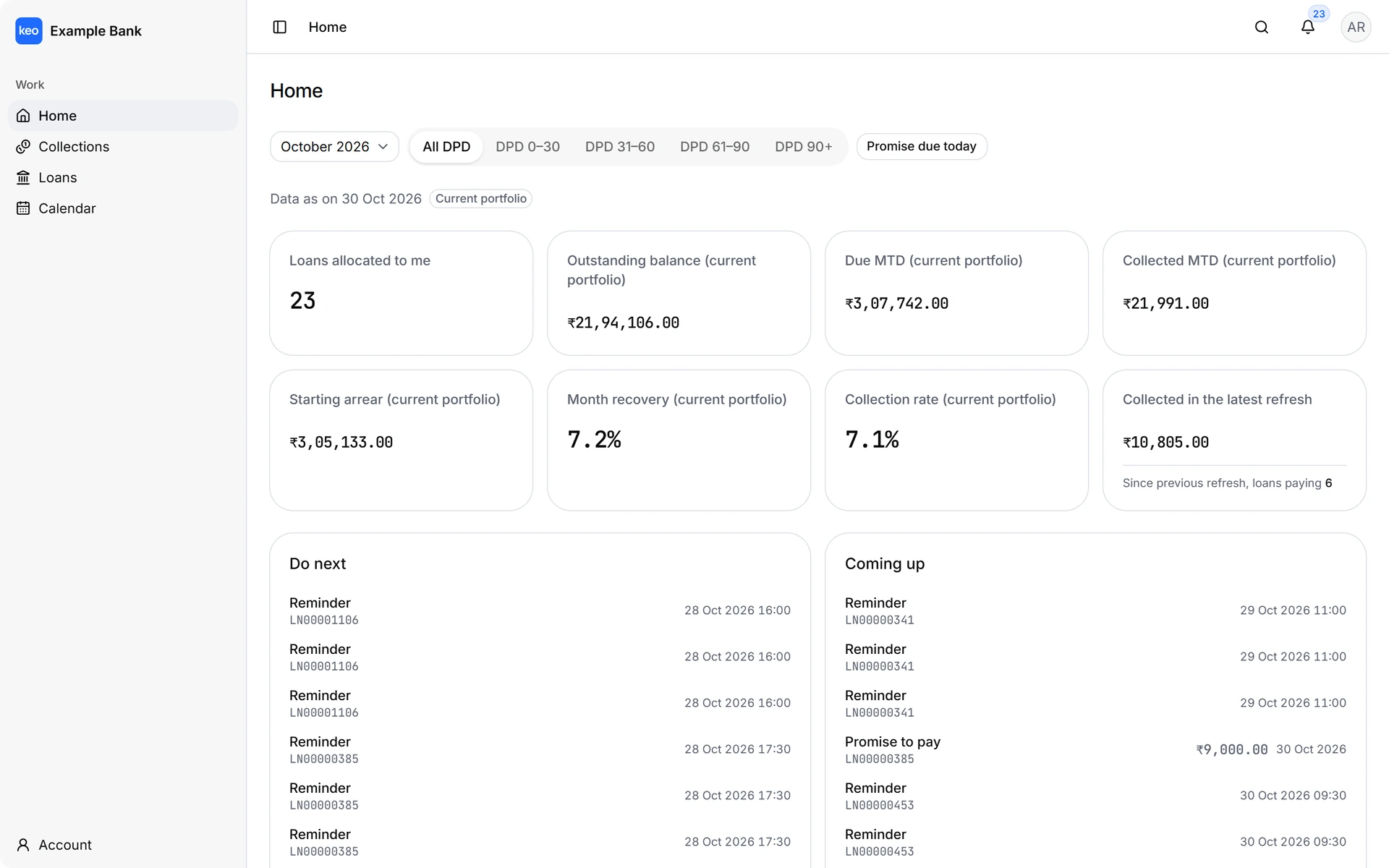Viewport: 1389px width, 868px height.
Task: Click the Data as on 30 Oct 2026 text
Action: [x=346, y=199]
